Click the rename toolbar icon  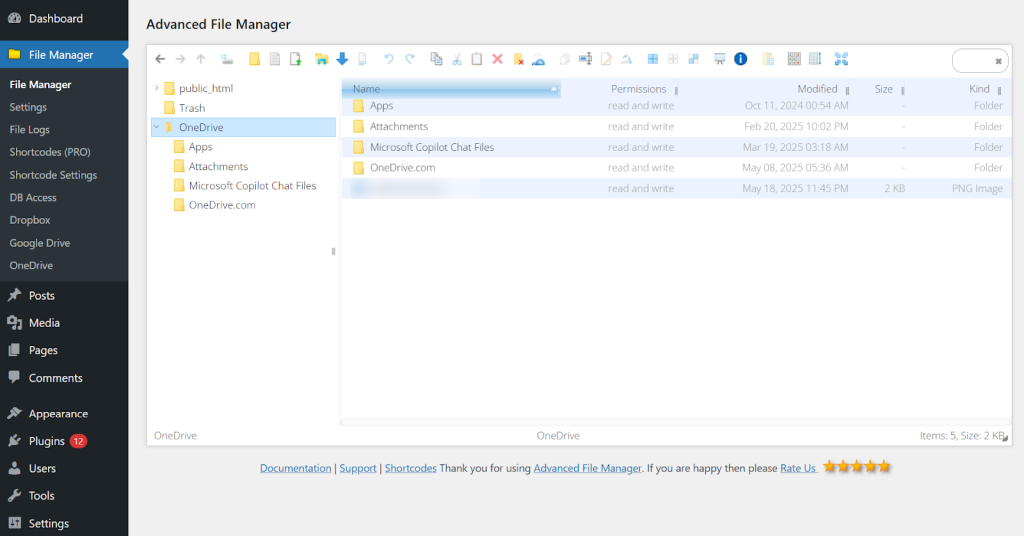(x=586, y=59)
